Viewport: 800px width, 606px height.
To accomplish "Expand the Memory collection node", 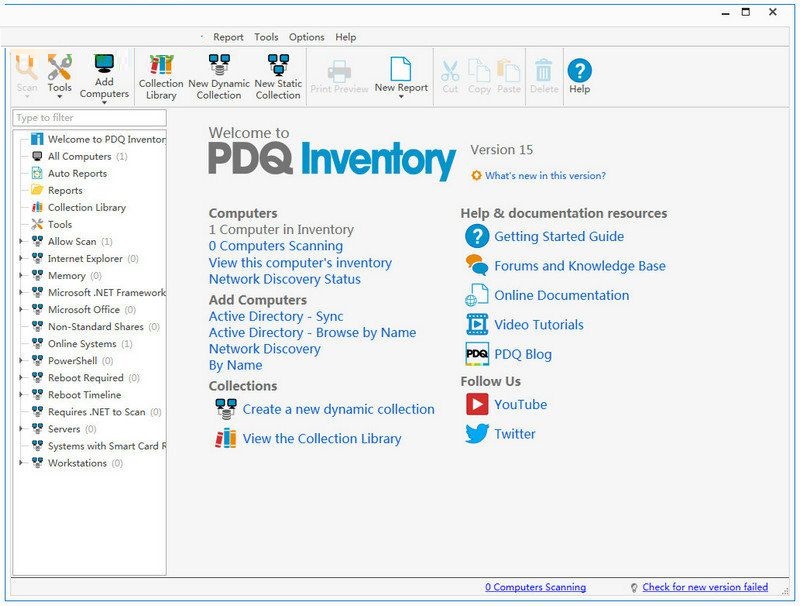I will coord(20,275).
